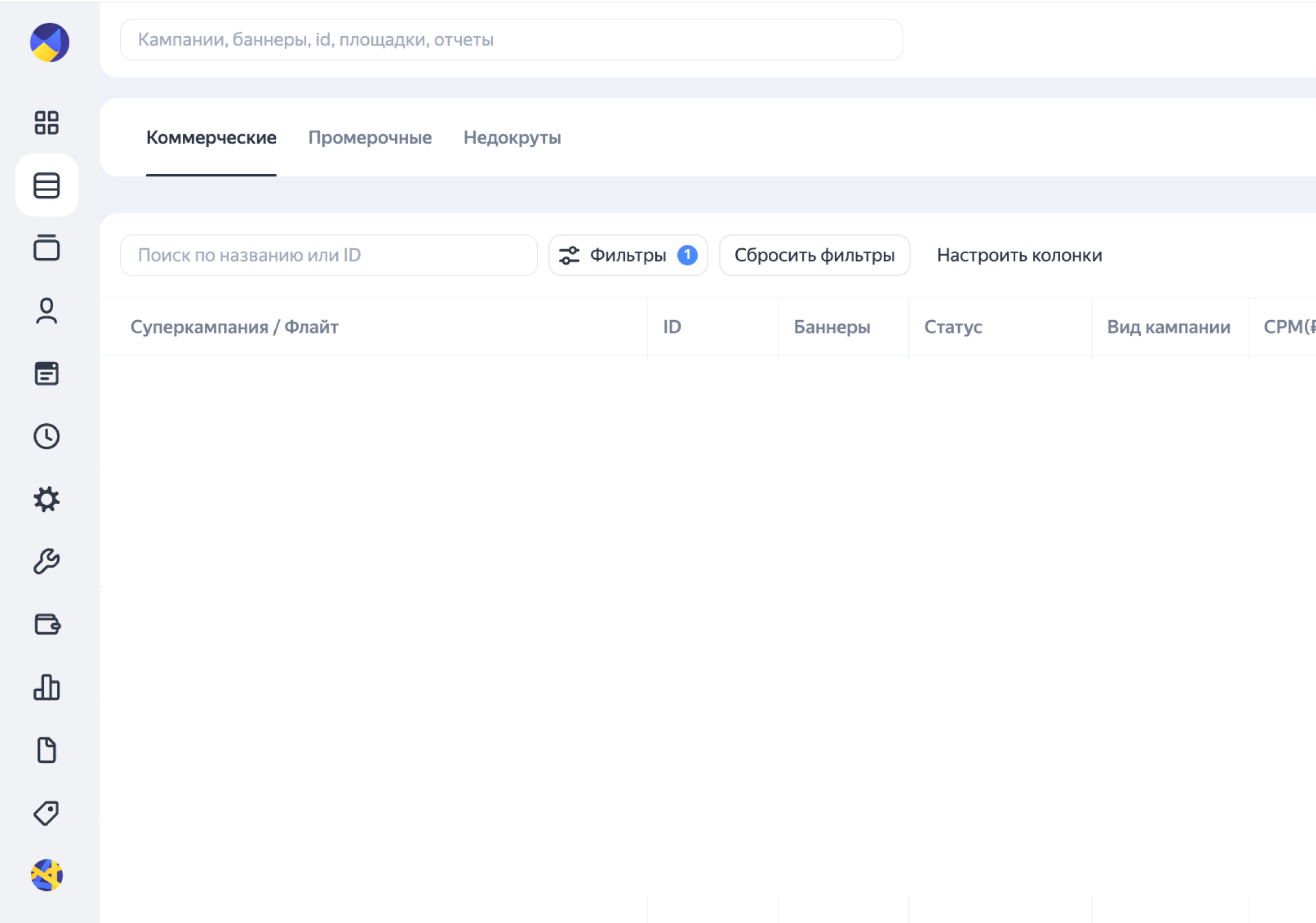1316x923 pixels.
Task: Open the wallet/payments sidebar icon
Action: pyautogui.click(x=47, y=625)
